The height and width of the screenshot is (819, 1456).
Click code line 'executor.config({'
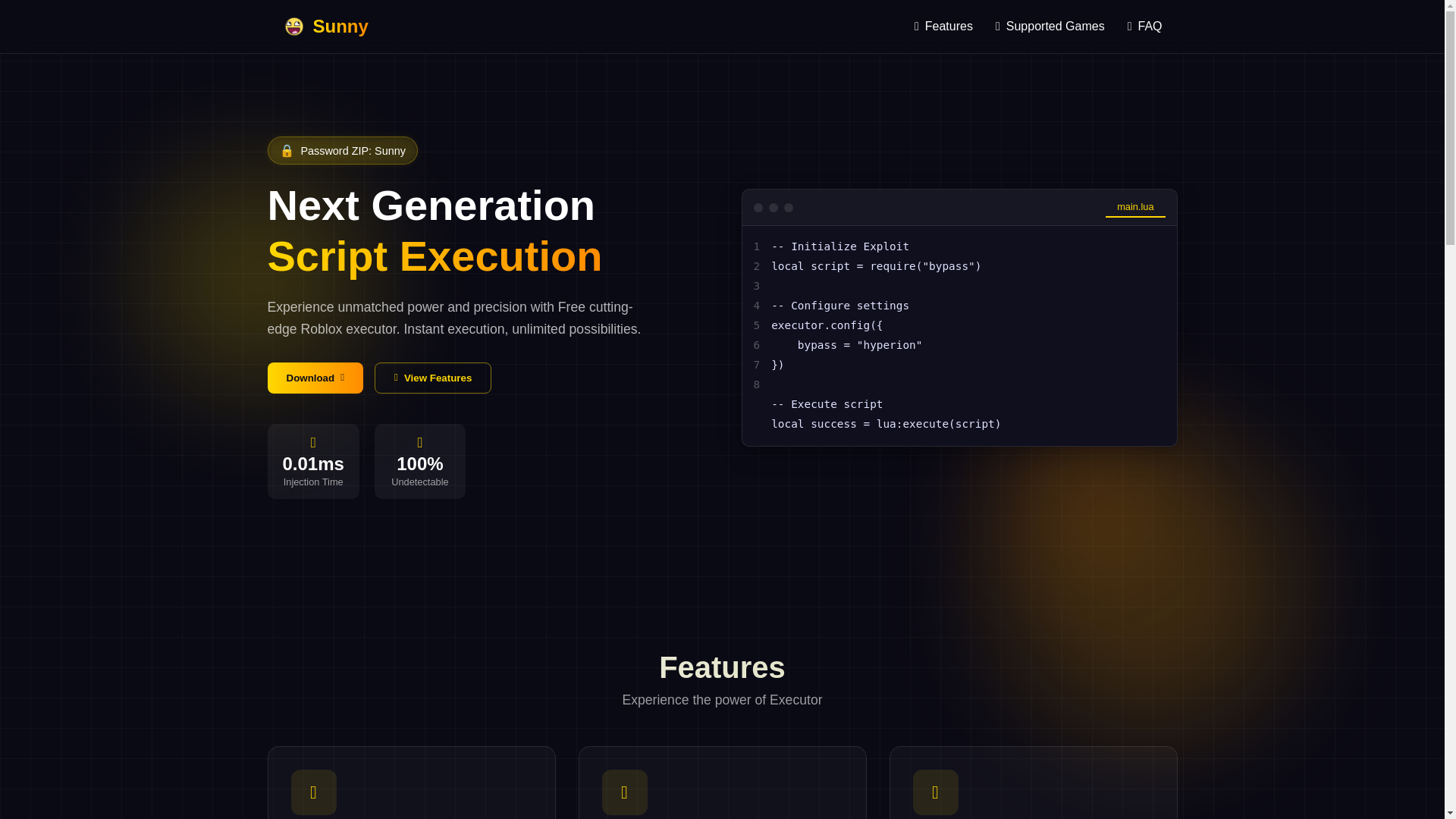point(827,325)
